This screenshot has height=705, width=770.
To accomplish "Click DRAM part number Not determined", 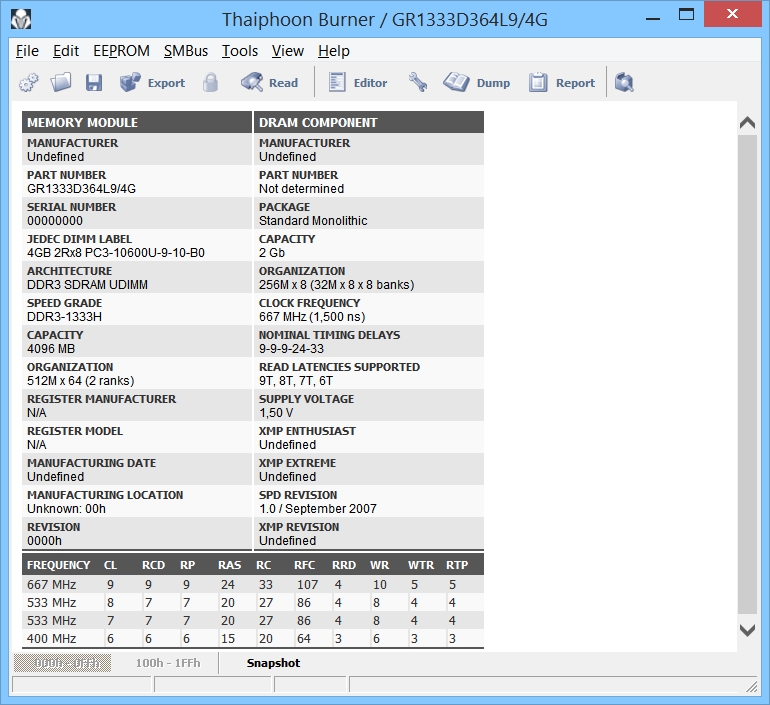I will click(302, 189).
